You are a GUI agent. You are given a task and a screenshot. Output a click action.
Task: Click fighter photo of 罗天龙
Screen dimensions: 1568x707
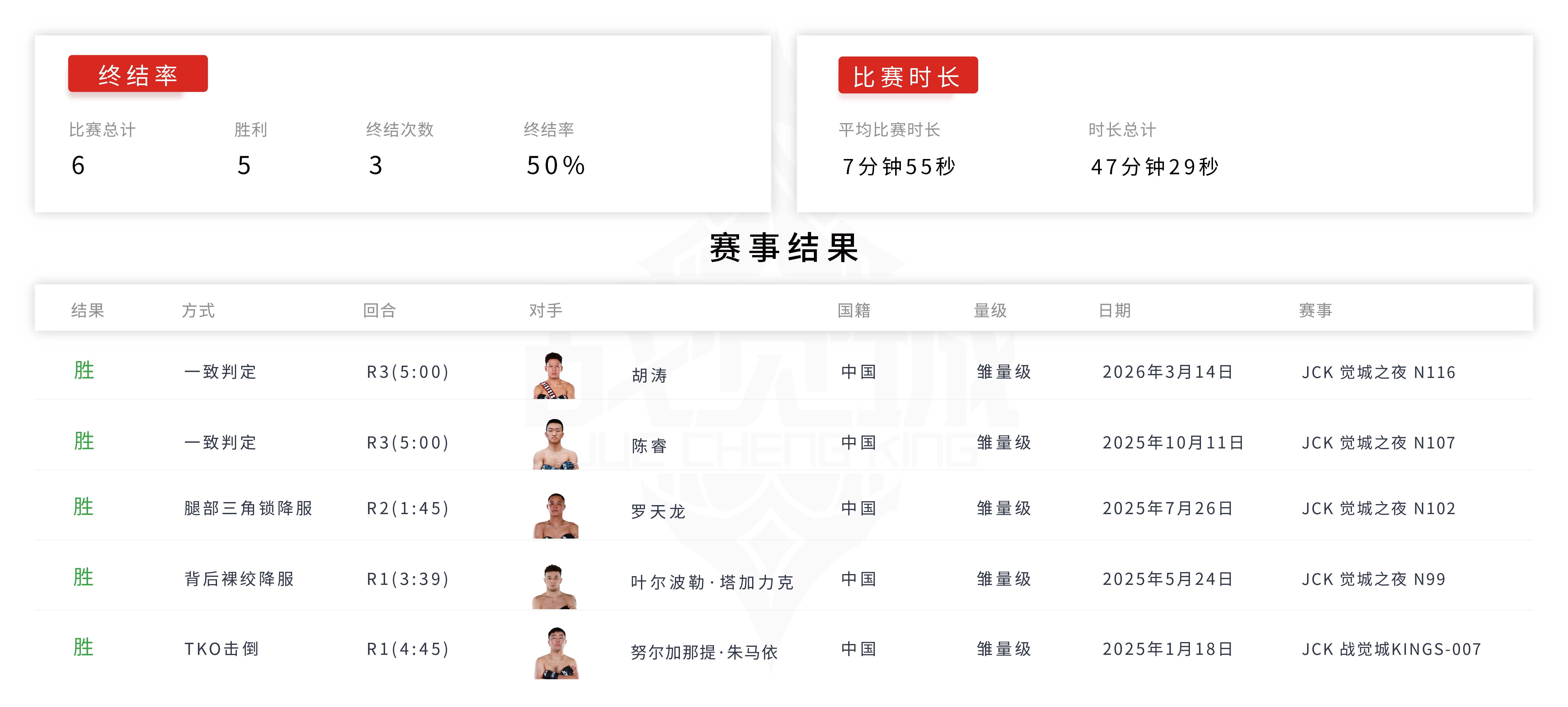[555, 515]
